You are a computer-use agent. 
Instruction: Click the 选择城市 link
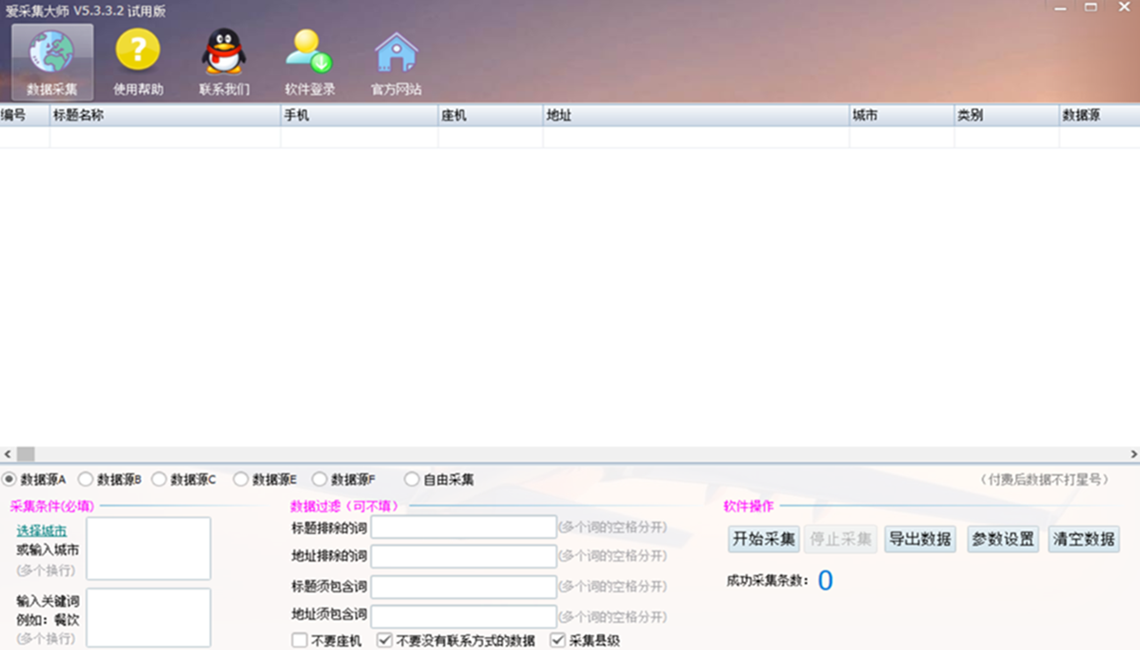tap(41, 531)
